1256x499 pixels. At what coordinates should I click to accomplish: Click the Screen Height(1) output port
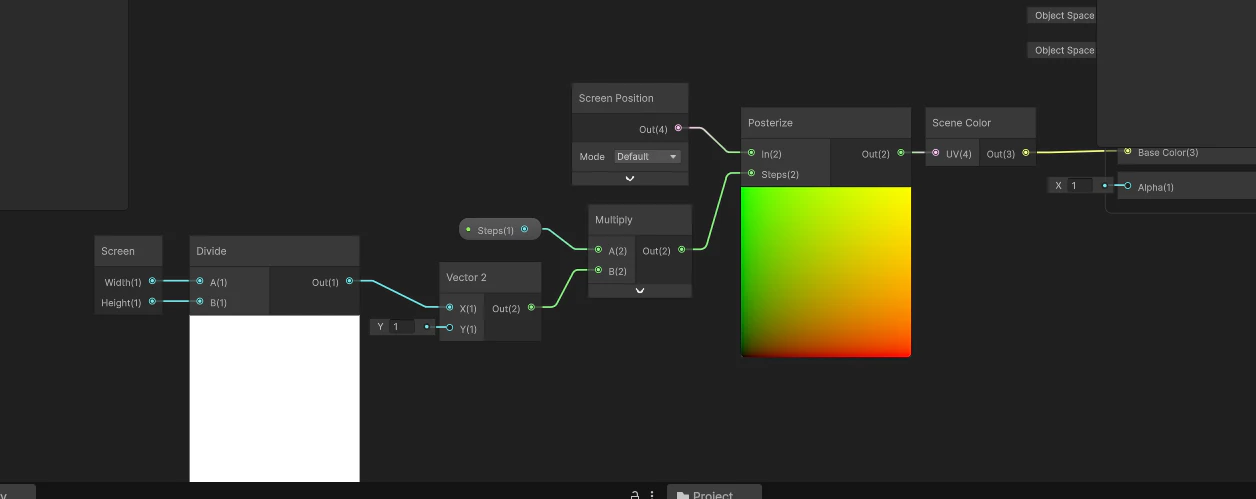click(x=152, y=302)
